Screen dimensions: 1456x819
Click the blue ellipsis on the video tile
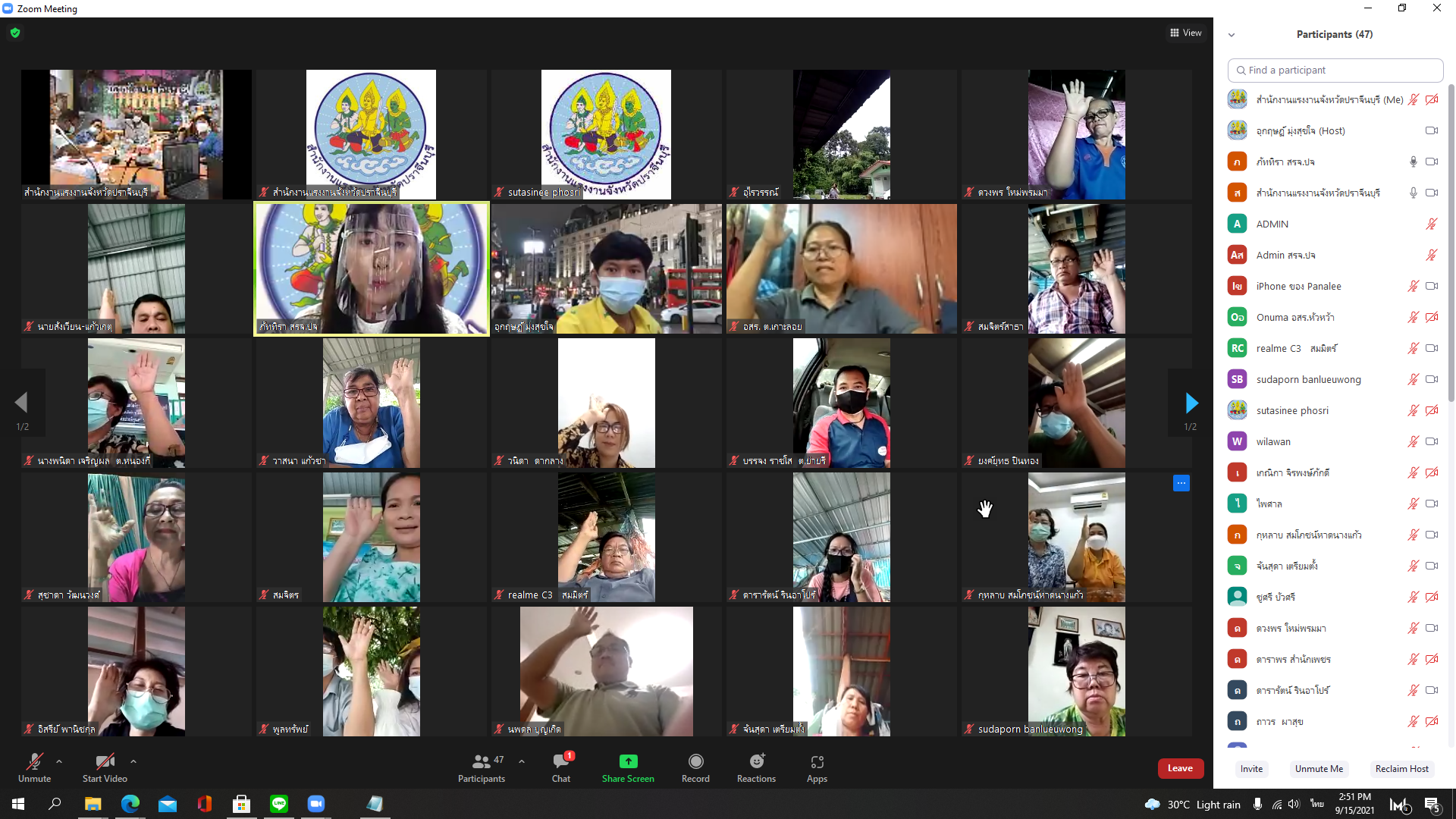1181,483
